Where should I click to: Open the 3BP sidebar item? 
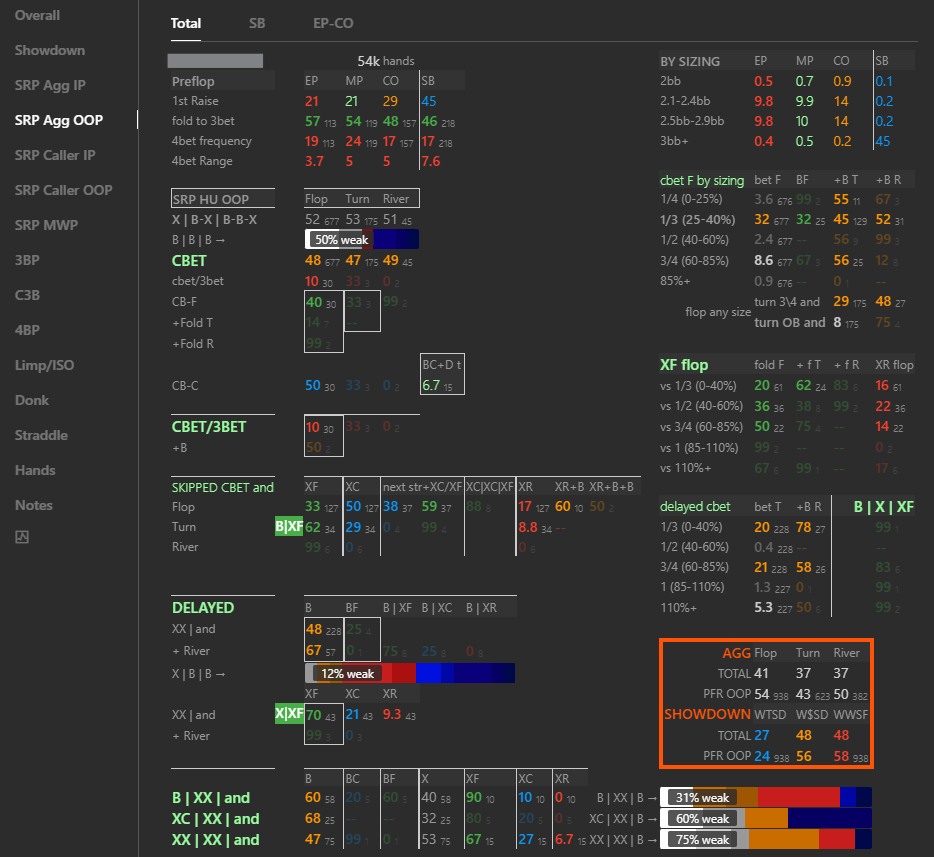(27, 260)
